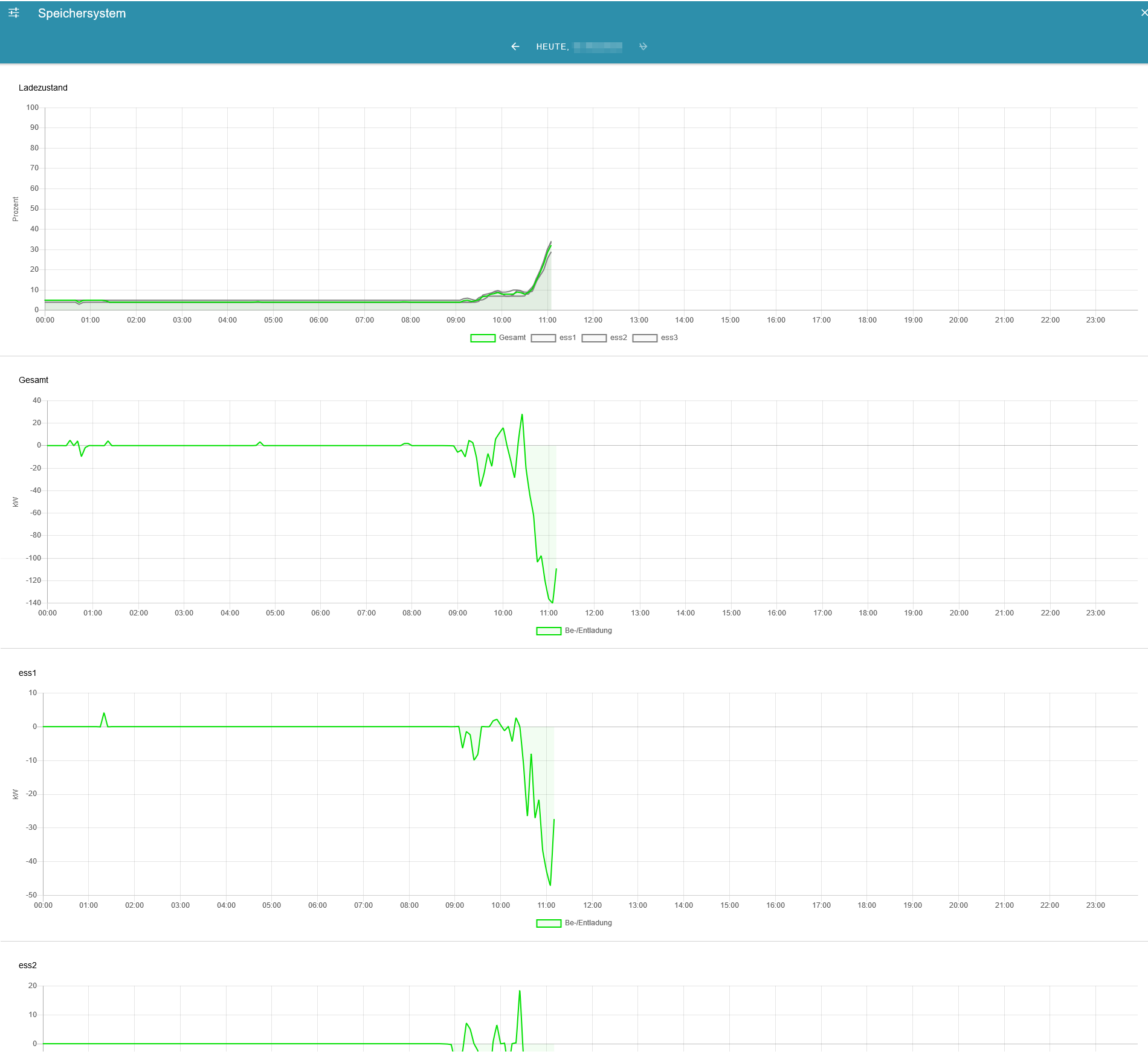Image resolution: width=1148 pixels, height=1063 pixels.
Task: Click the lowest point of Gesamt power curve
Action: tap(552, 602)
